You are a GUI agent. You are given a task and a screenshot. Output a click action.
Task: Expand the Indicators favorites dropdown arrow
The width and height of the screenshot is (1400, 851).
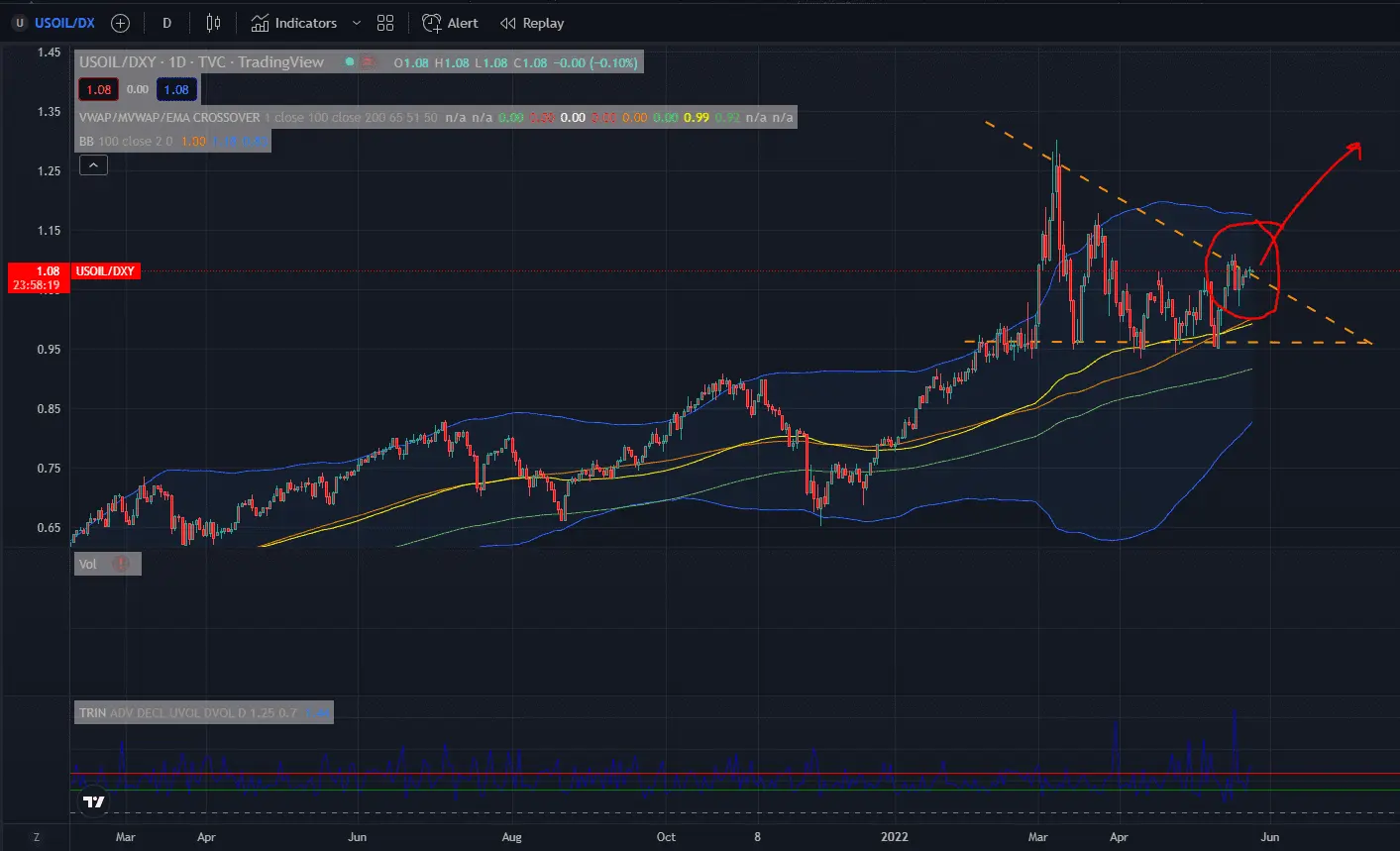click(357, 23)
